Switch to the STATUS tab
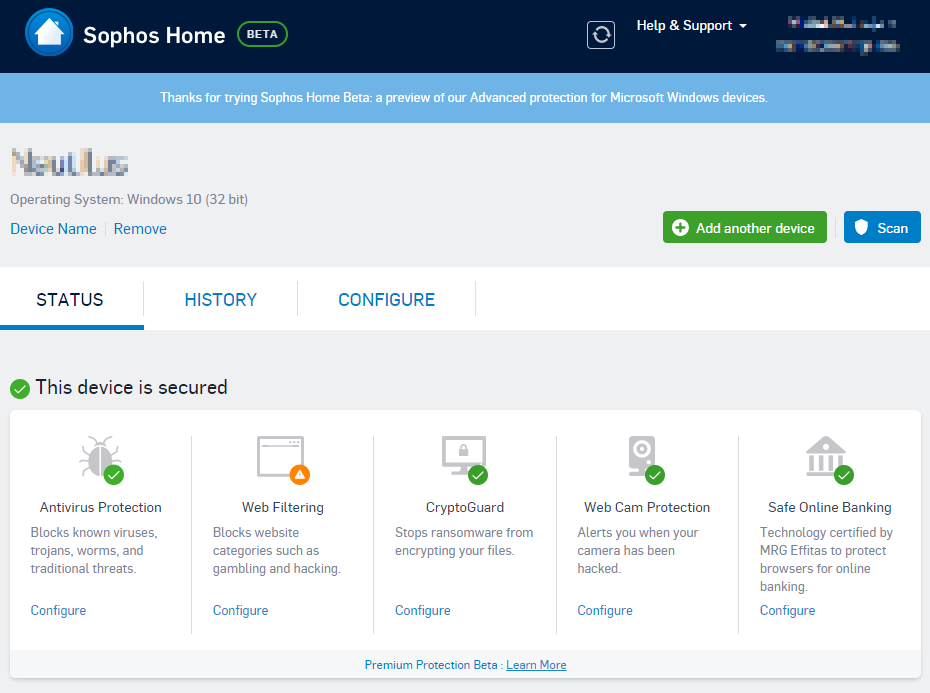The width and height of the screenshot is (930, 693). 70,300
